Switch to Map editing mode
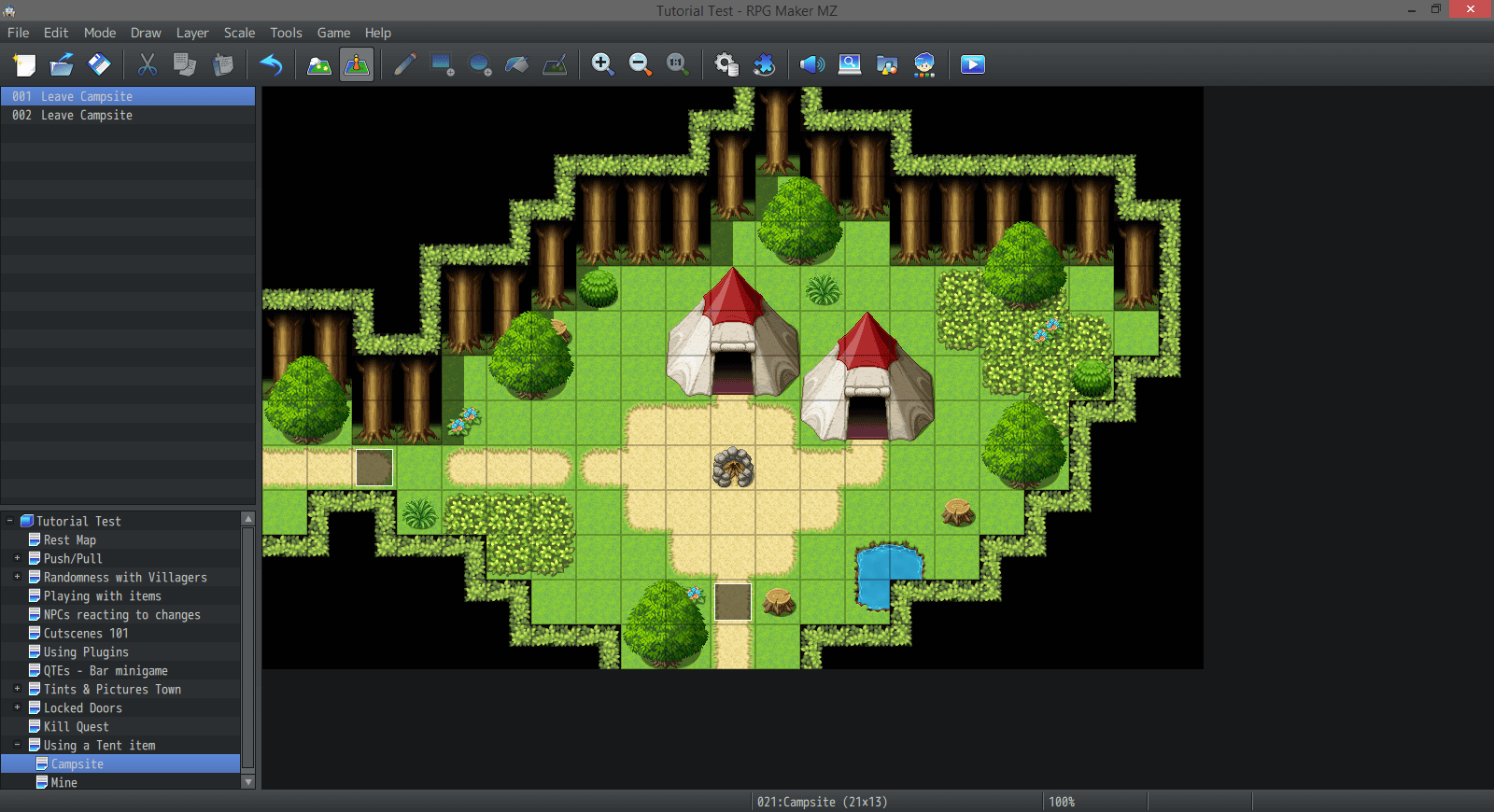 click(x=319, y=64)
